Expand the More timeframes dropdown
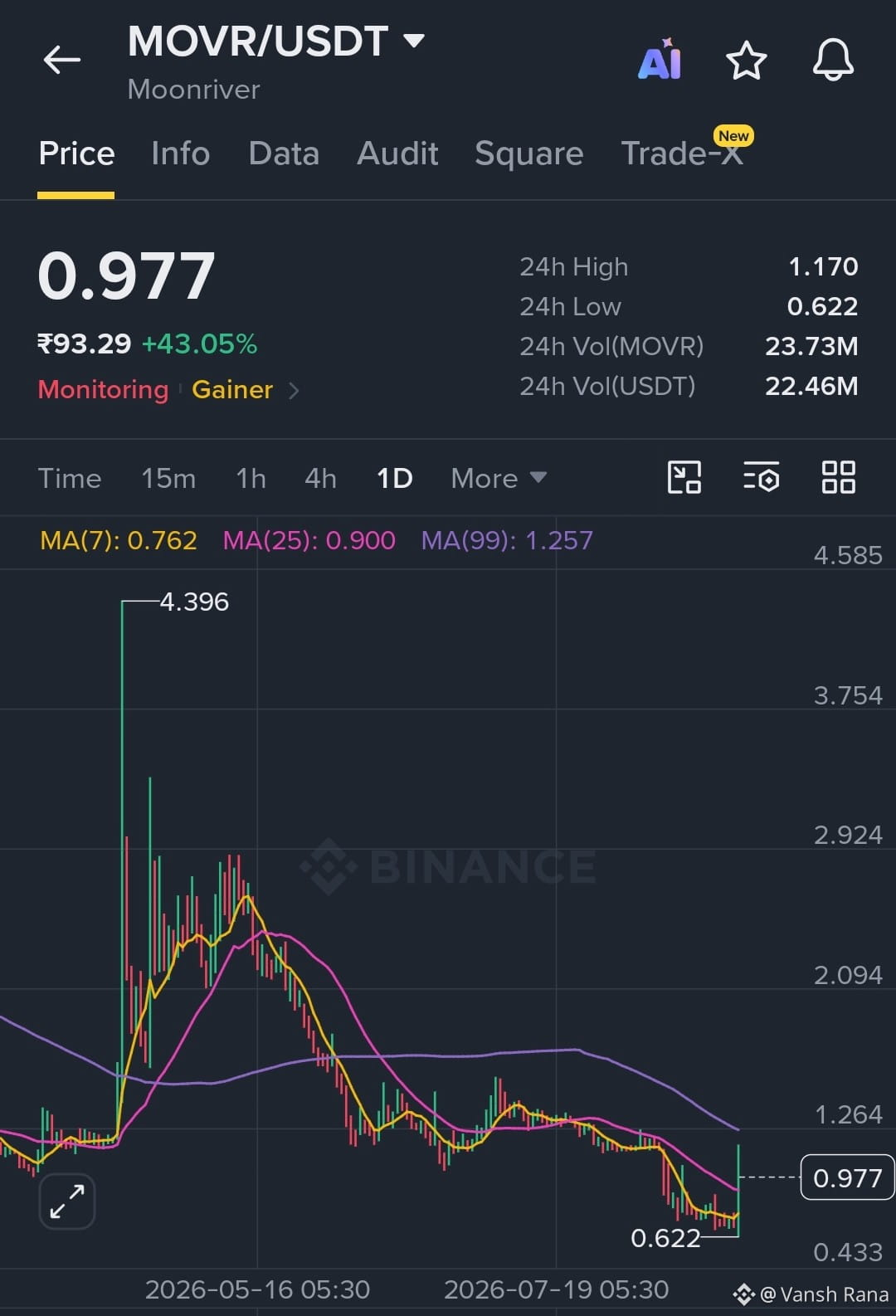896x1316 pixels. pyautogui.click(x=499, y=478)
